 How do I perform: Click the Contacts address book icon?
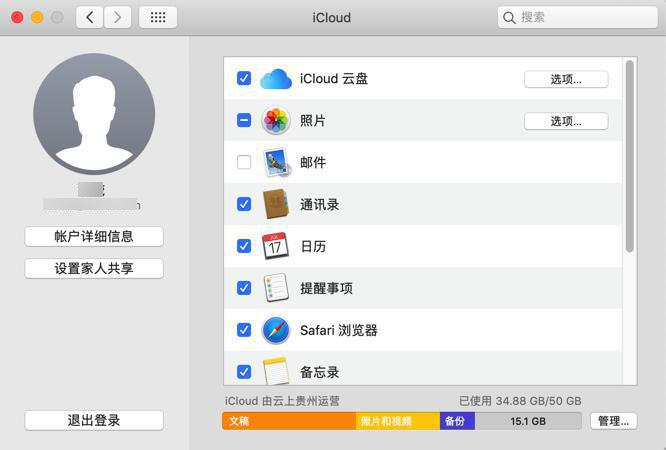coord(276,204)
